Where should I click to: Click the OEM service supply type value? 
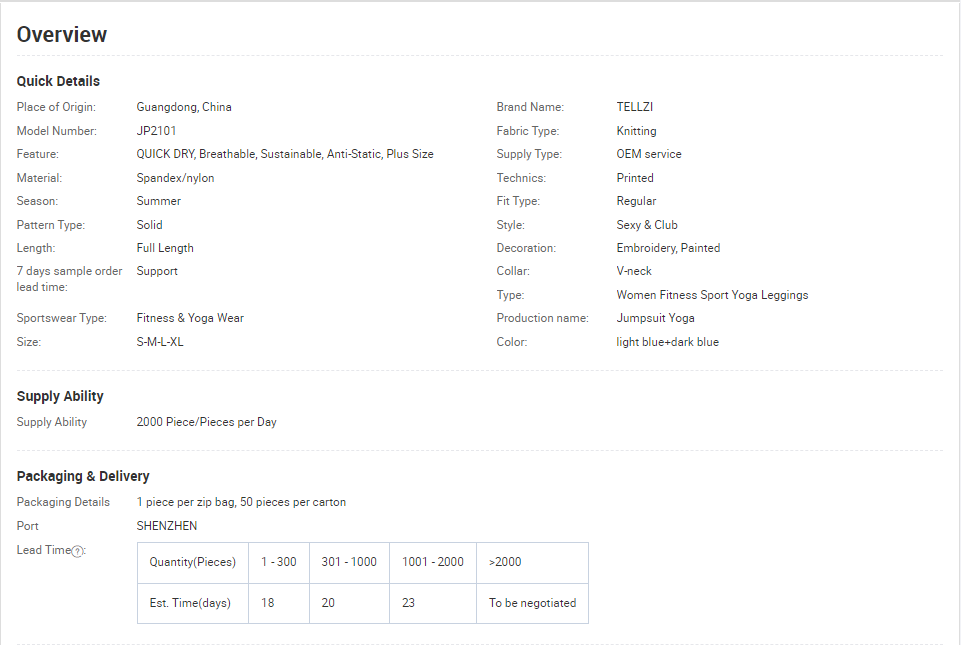649,154
